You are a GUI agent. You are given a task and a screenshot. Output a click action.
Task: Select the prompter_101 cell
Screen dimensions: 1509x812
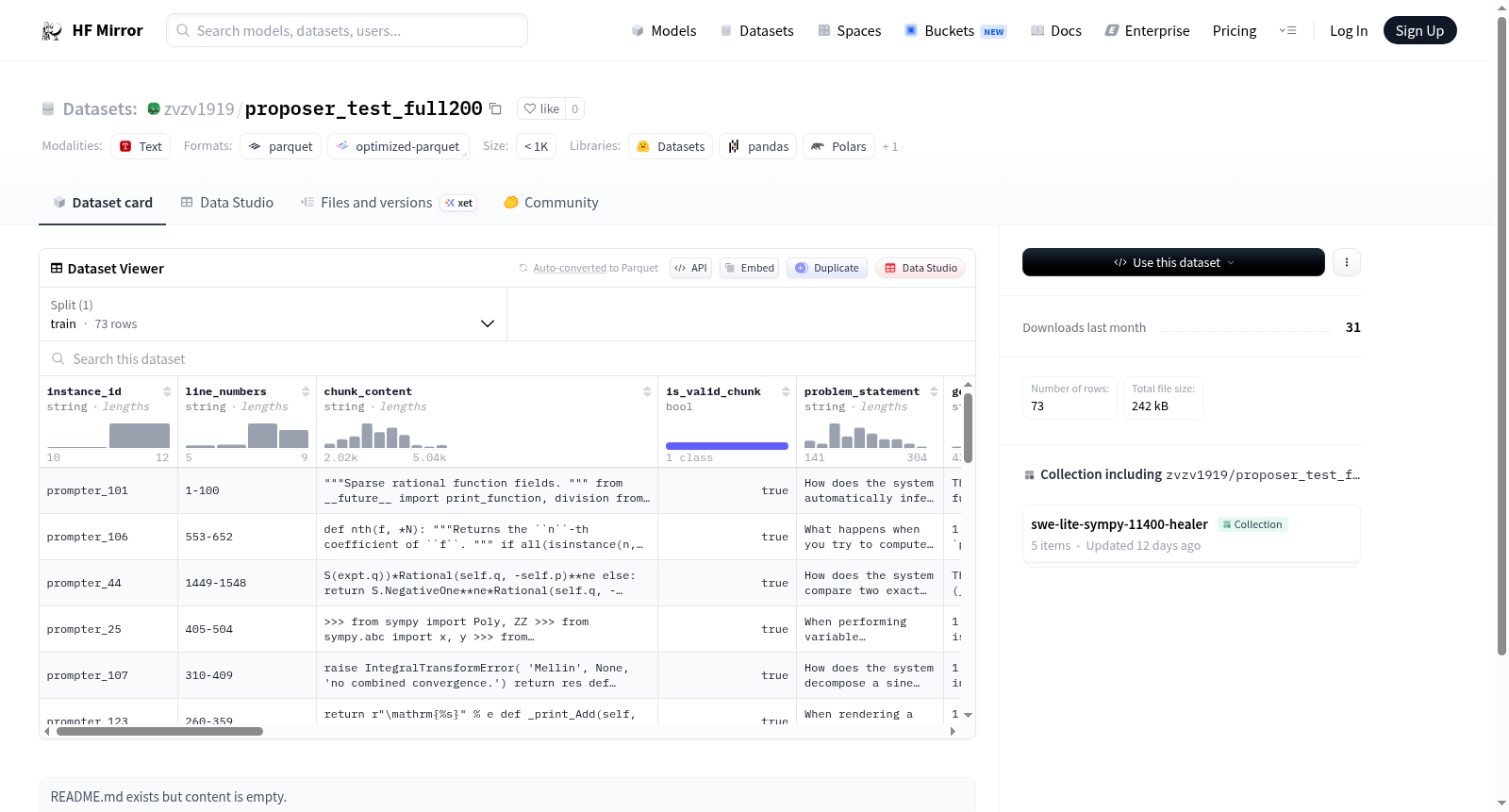[108, 490]
